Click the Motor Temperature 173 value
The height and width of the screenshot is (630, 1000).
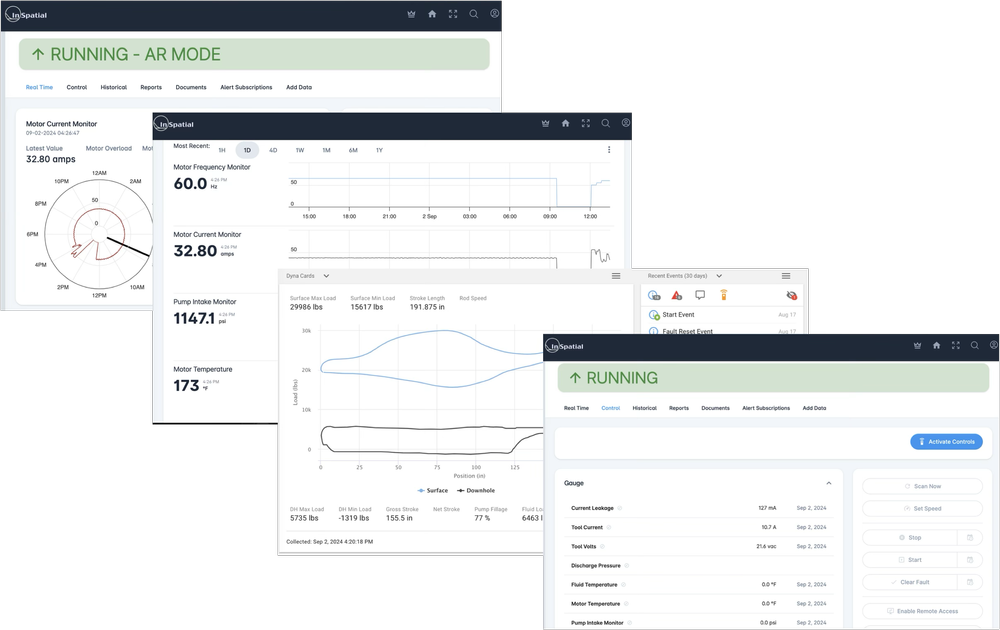(x=186, y=386)
